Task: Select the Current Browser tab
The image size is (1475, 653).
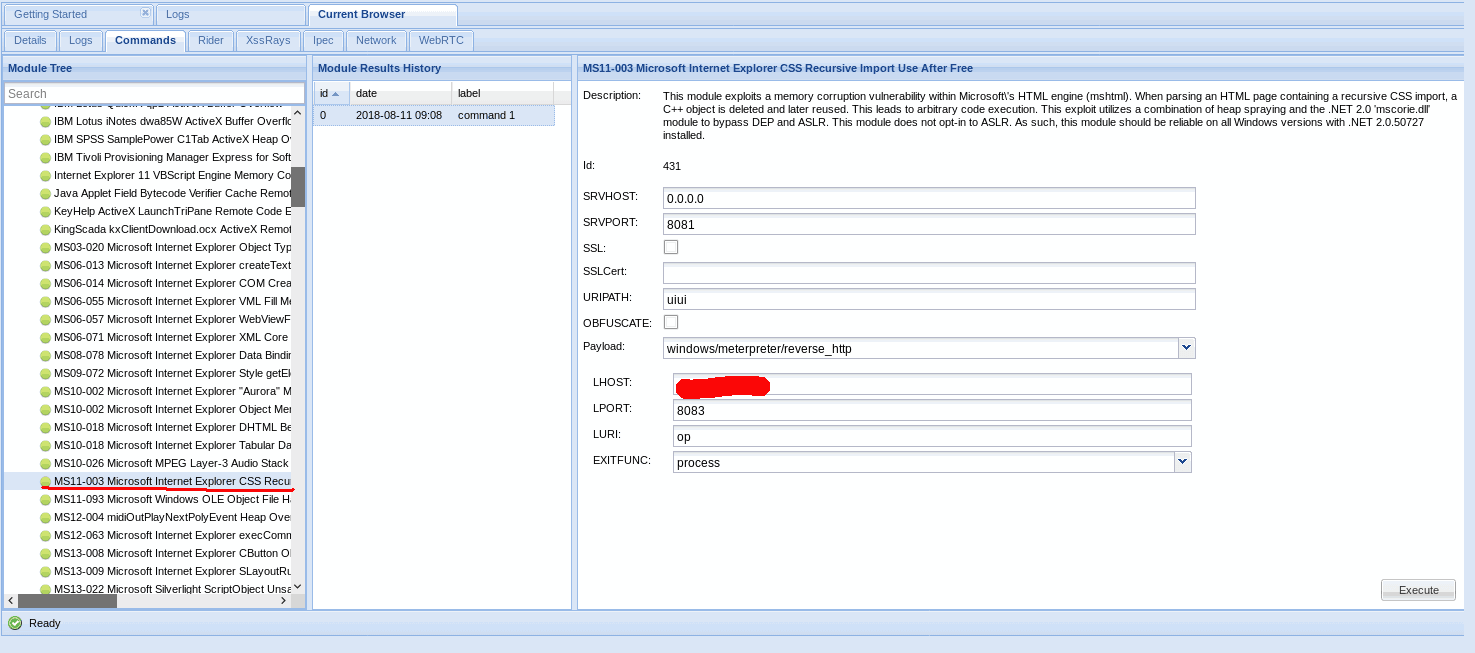Action: tap(383, 15)
